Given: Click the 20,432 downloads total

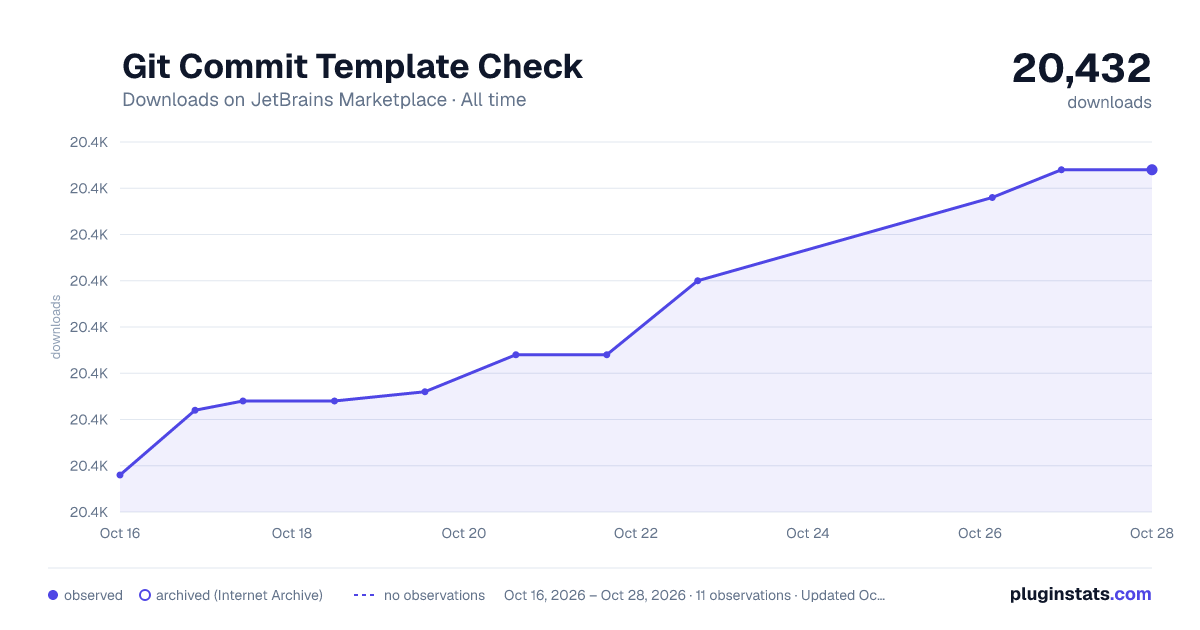Looking at the screenshot, I should coord(1082,68).
